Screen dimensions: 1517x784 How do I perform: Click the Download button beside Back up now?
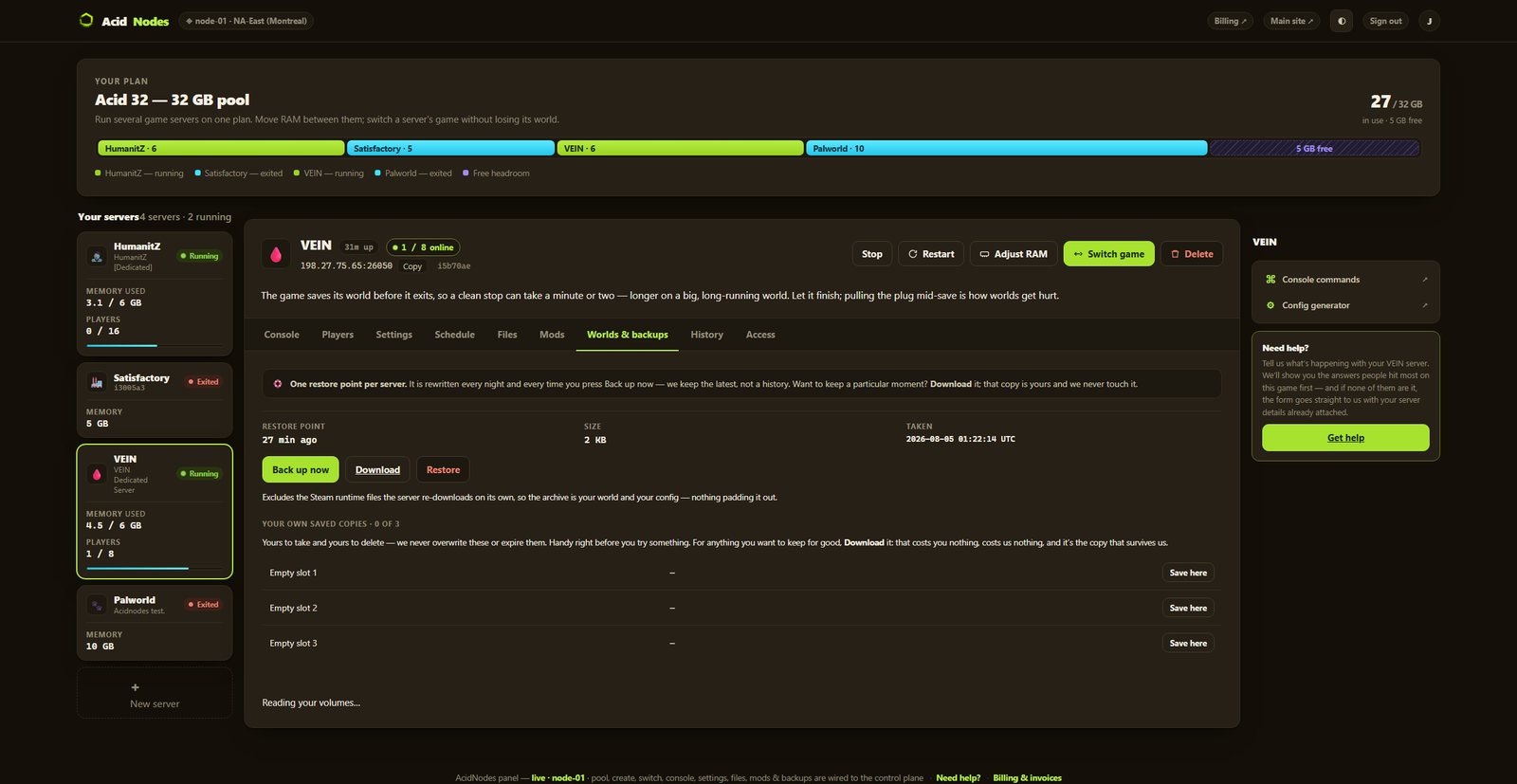(x=377, y=470)
